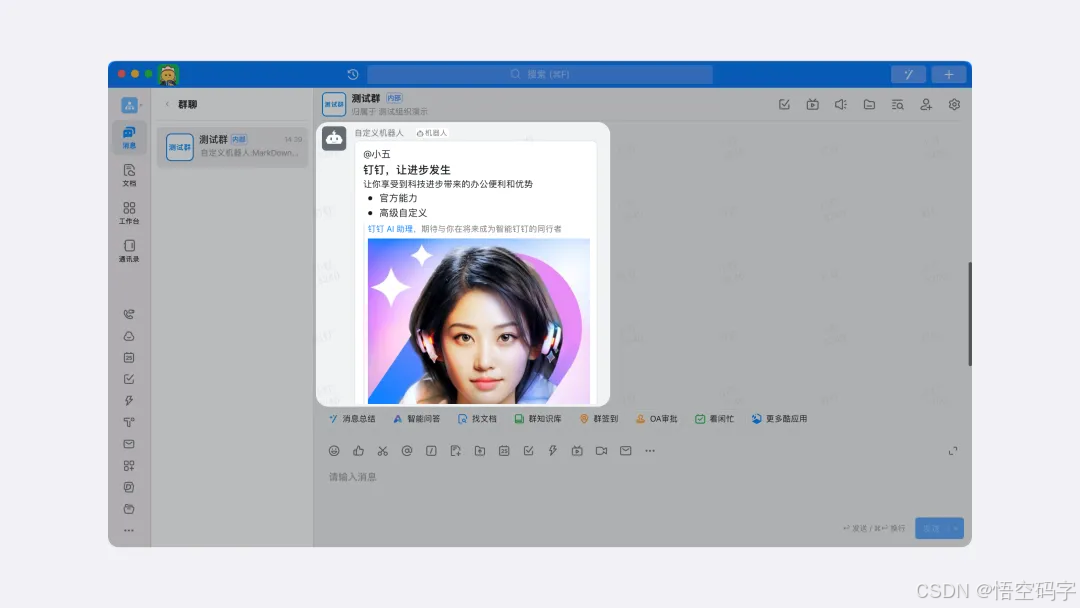The height and width of the screenshot is (608, 1080).
Task: Expand the message input box
Action: 953,451
